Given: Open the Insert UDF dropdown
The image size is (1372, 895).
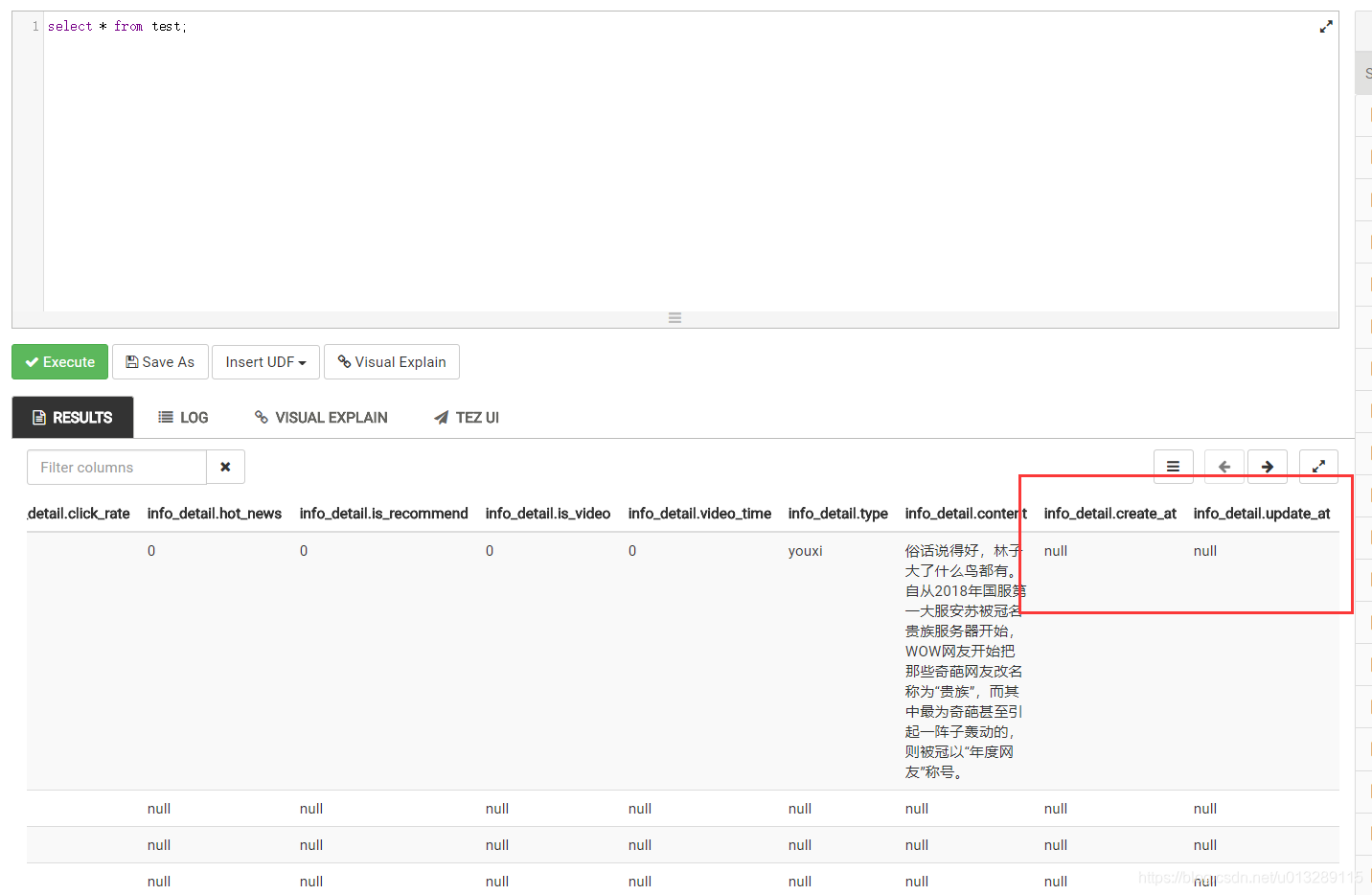Looking at the screenshot, I should [265, 362].
